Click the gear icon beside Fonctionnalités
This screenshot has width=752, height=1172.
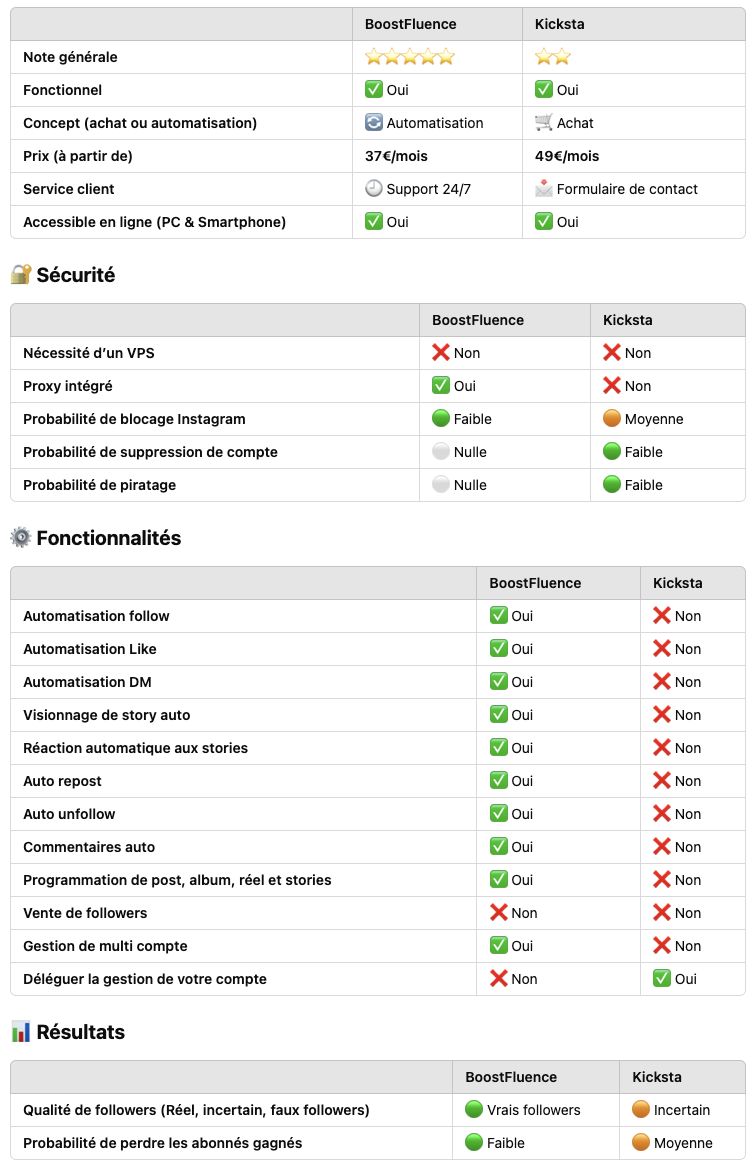point(21,537)
